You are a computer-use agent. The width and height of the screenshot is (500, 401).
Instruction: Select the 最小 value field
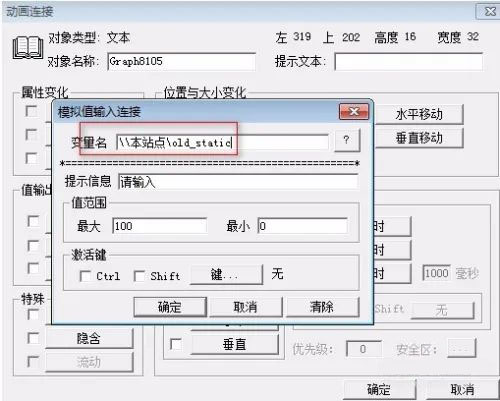(302, 226)
